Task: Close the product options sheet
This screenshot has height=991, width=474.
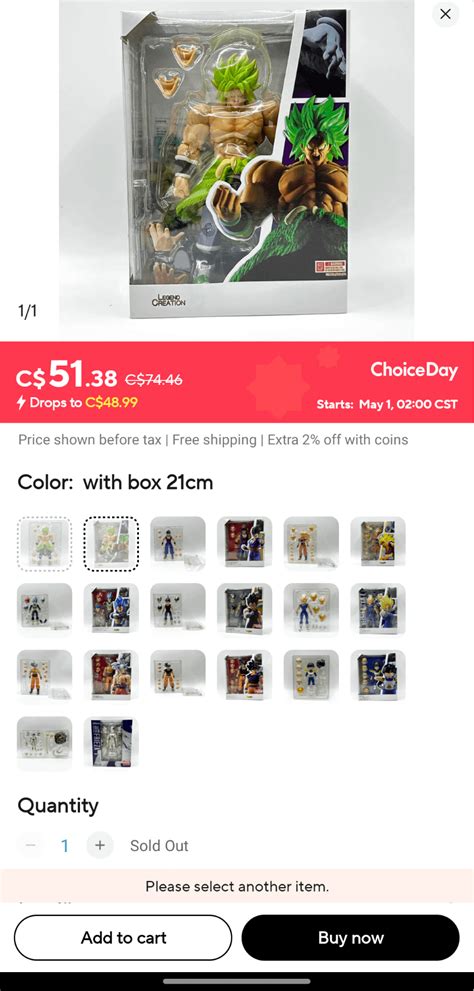Action: pyautogui.click(x=446, y=14)
